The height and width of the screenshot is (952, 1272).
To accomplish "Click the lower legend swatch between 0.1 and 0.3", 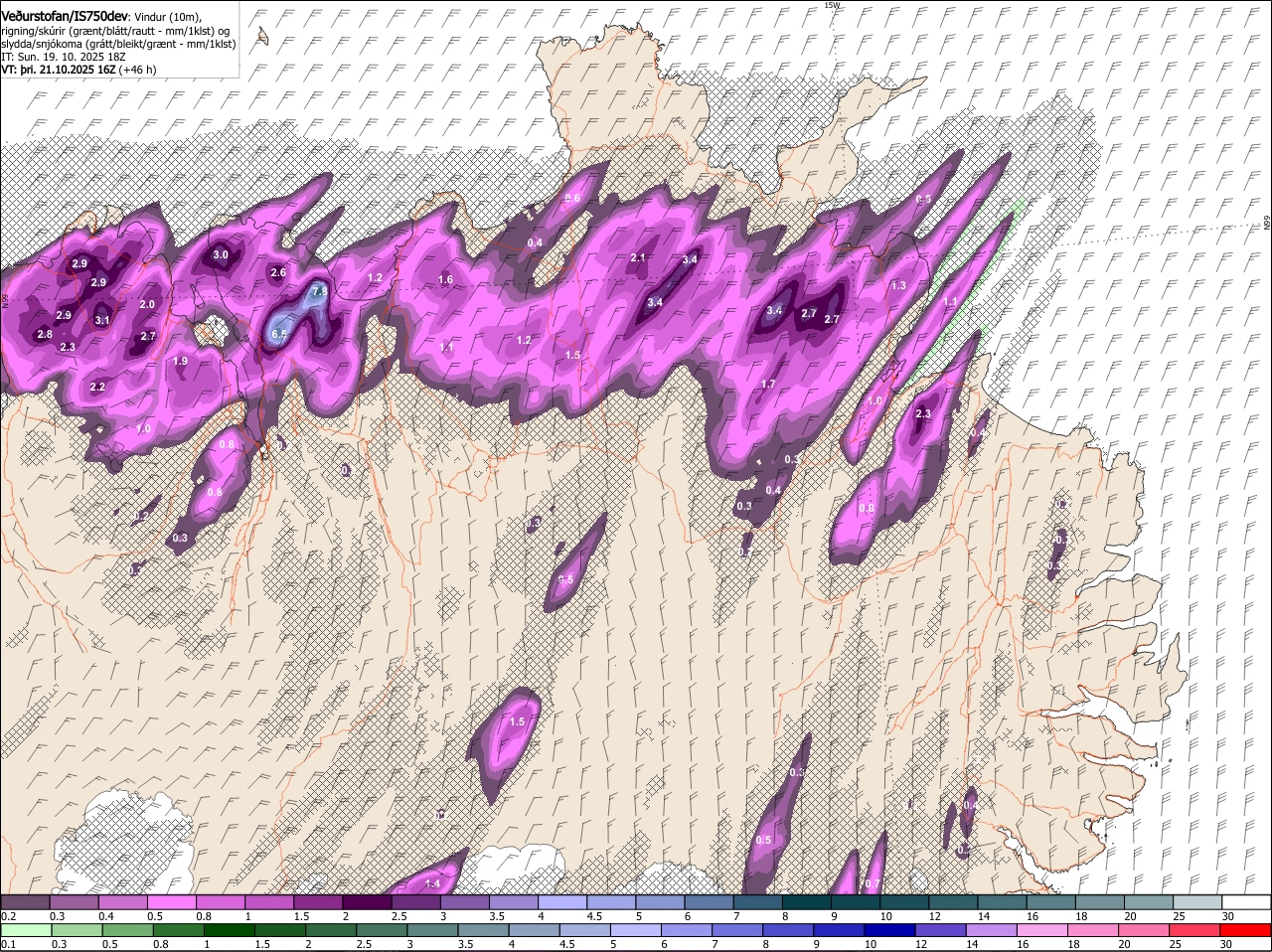I will [26, 930].
